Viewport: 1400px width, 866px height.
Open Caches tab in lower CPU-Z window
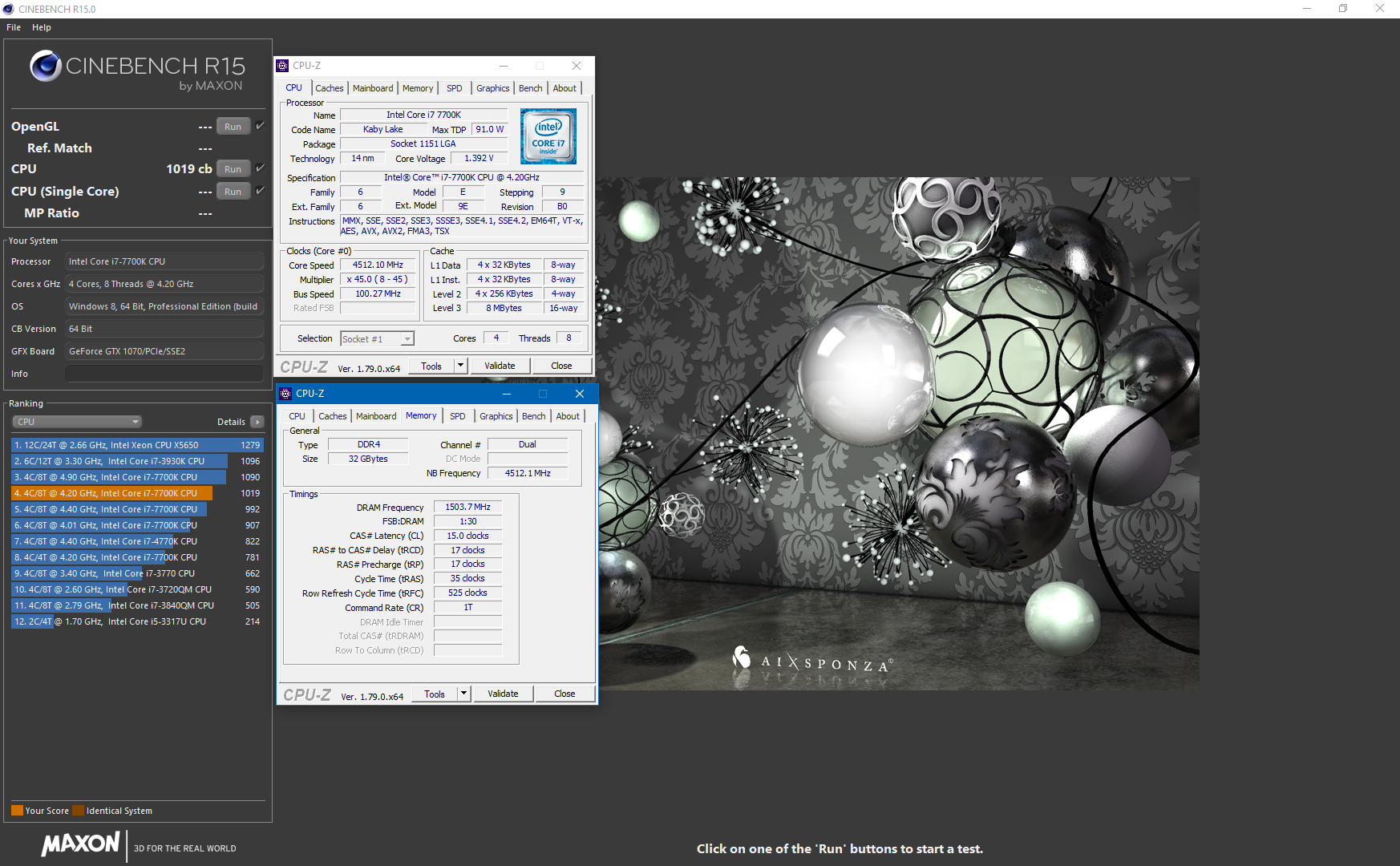tap(333, 416)
